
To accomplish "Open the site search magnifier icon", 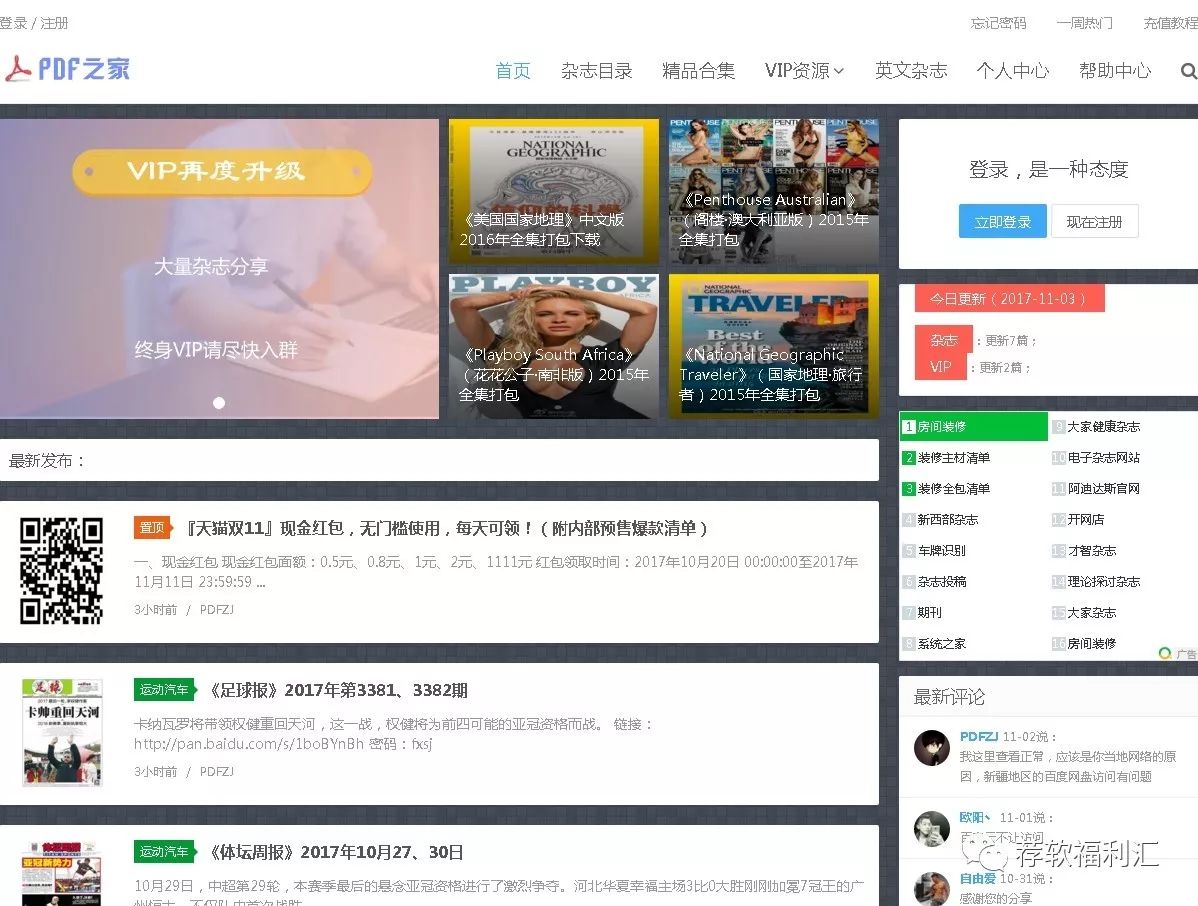I will (x=1188, y=71).
